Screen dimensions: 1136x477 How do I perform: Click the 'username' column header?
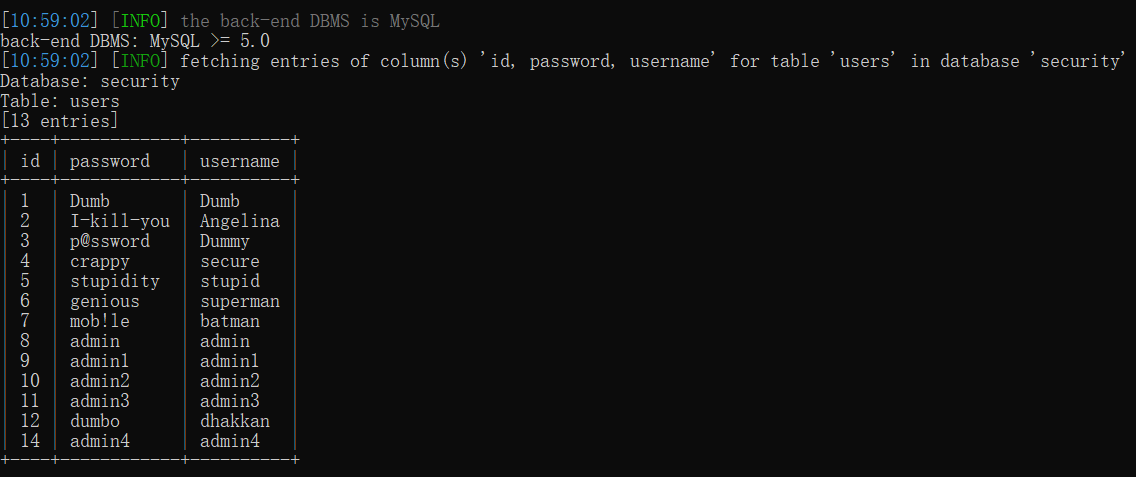point(240,161)
